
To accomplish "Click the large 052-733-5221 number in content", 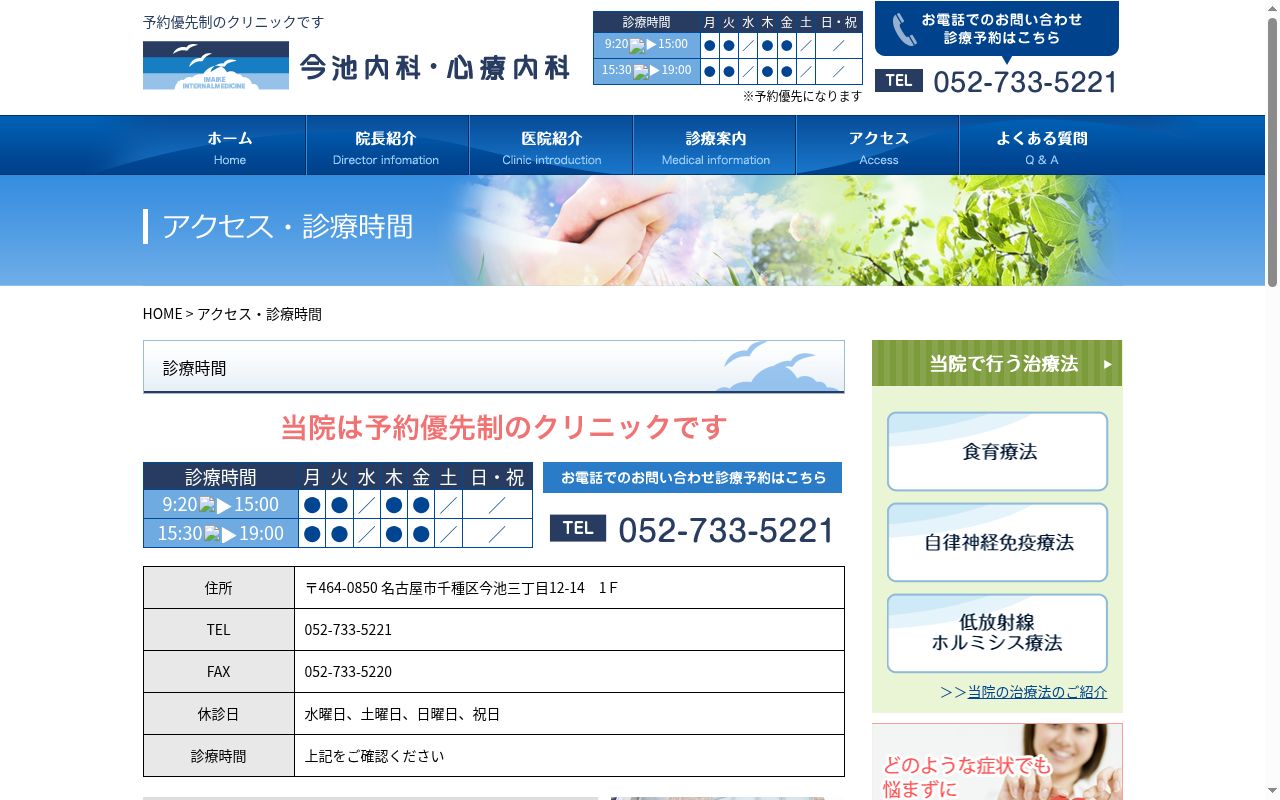I will 726,530.
